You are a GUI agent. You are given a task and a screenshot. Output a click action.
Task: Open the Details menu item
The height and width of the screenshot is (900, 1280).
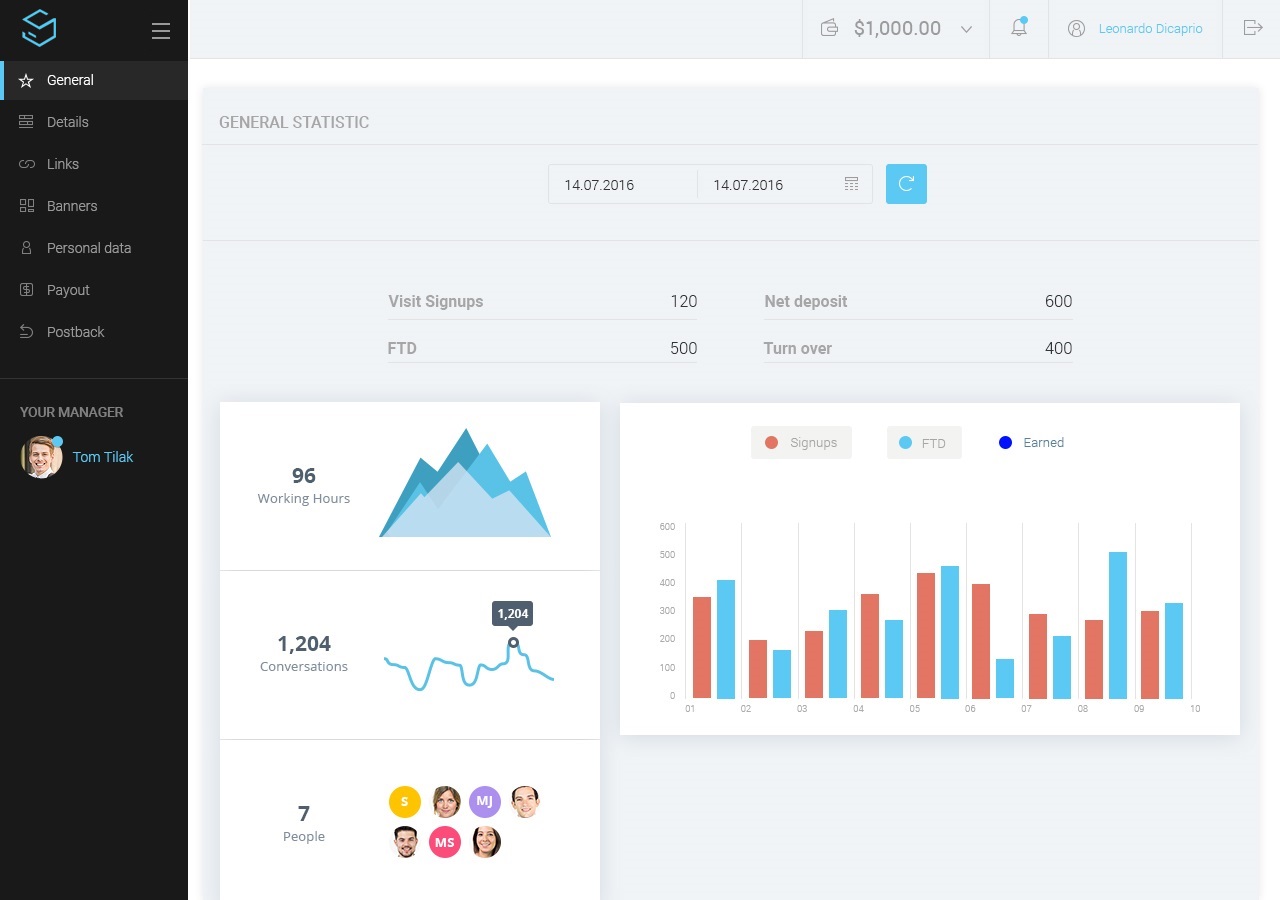coord(68,122)
